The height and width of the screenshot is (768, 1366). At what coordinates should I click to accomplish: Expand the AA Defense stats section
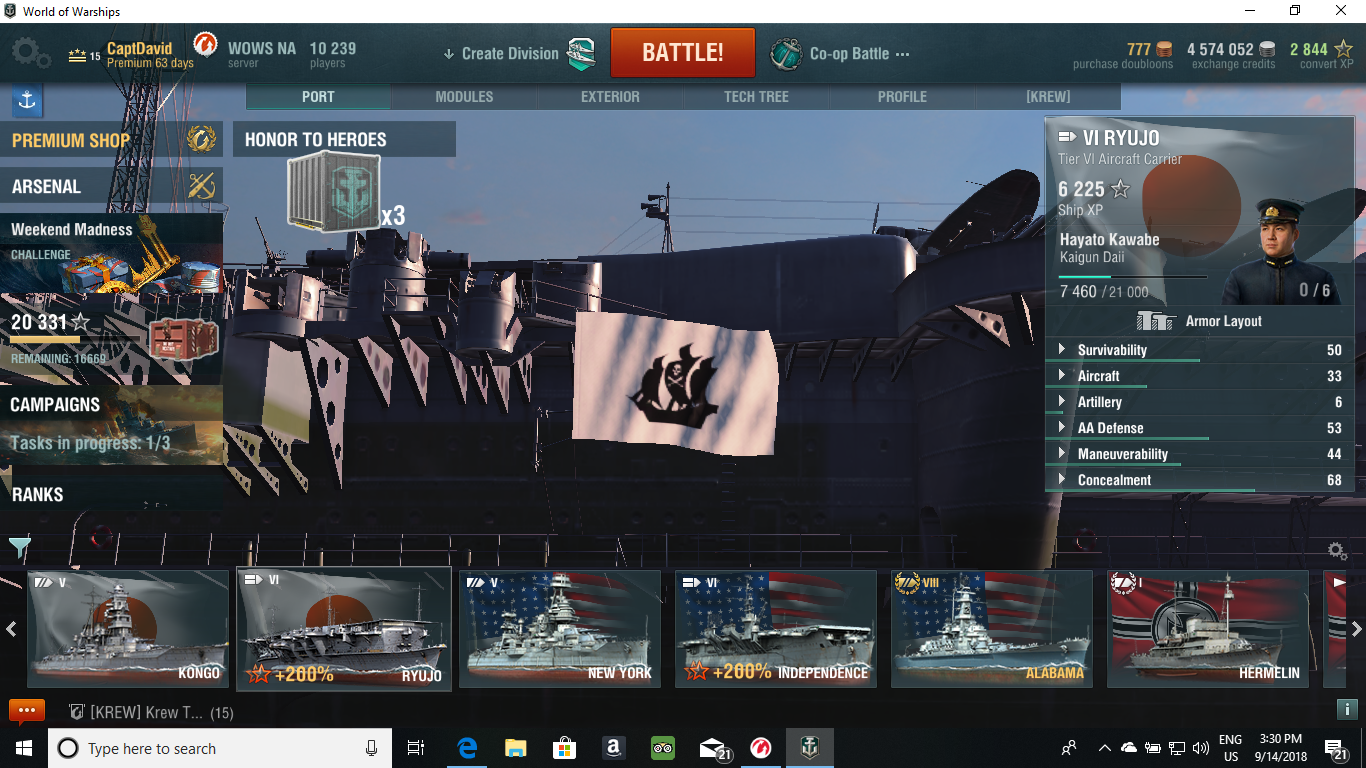(x=1110, y=428)
